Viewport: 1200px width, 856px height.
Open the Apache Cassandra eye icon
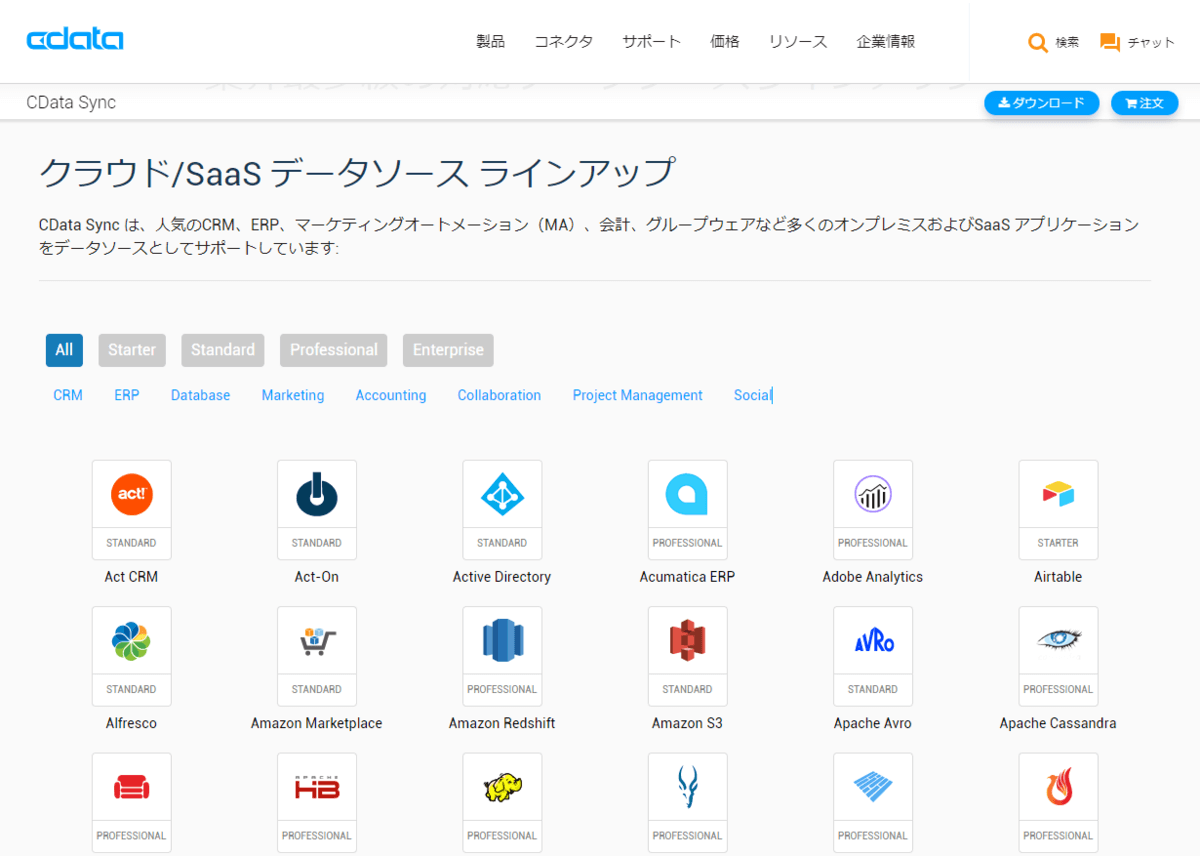pos(1058,640)
